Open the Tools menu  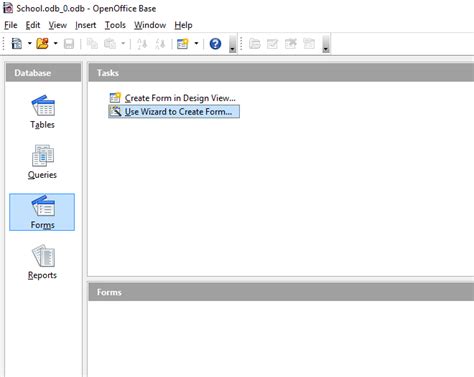click(115, 25)
